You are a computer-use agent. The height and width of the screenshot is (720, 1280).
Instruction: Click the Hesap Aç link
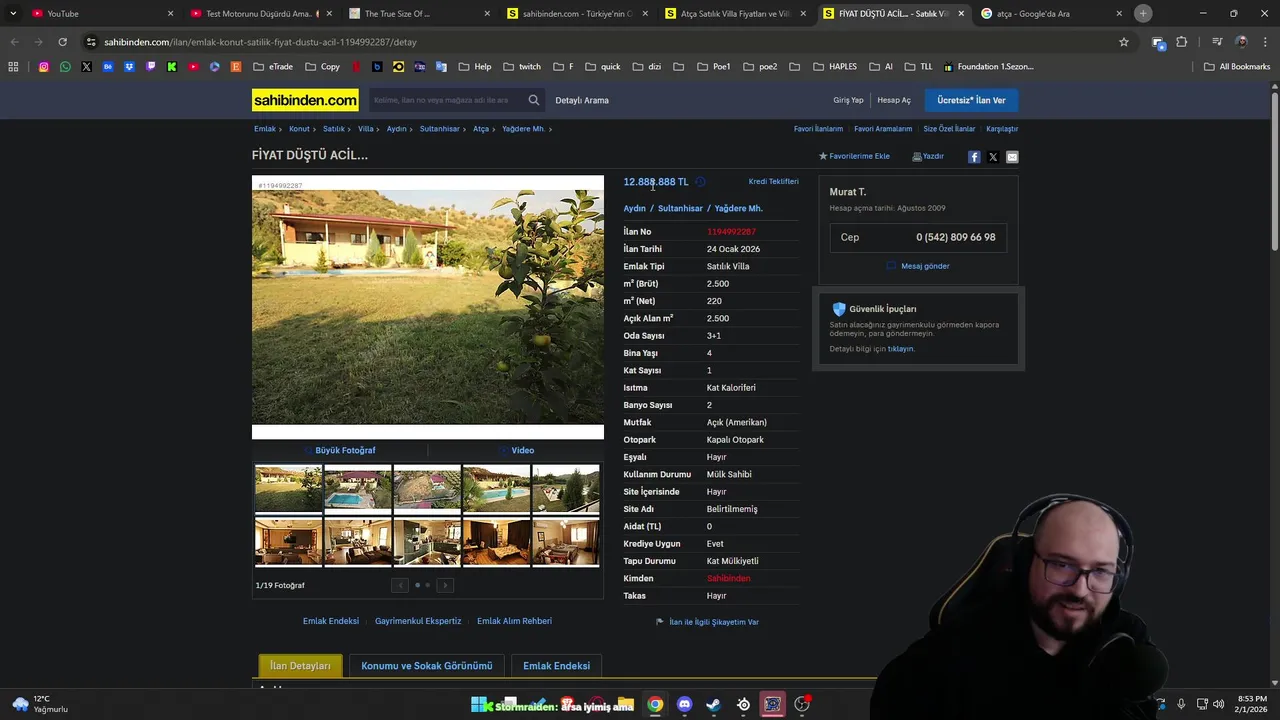894,100
